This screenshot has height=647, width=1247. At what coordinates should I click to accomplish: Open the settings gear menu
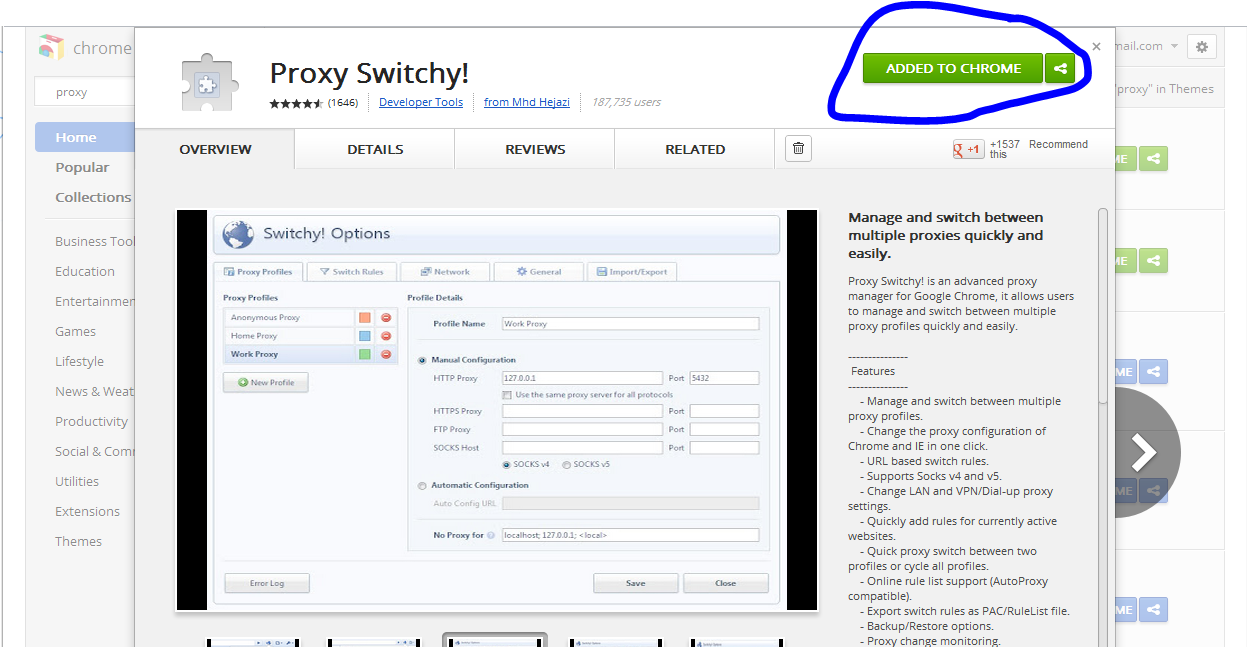[1202, 46]
